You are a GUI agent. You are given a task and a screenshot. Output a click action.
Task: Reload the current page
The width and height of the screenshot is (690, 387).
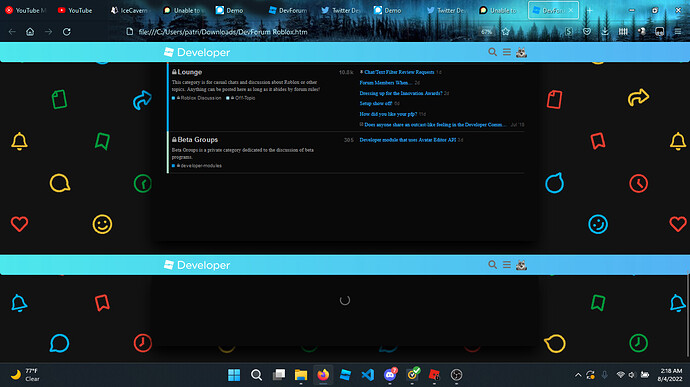click(66, 32)
